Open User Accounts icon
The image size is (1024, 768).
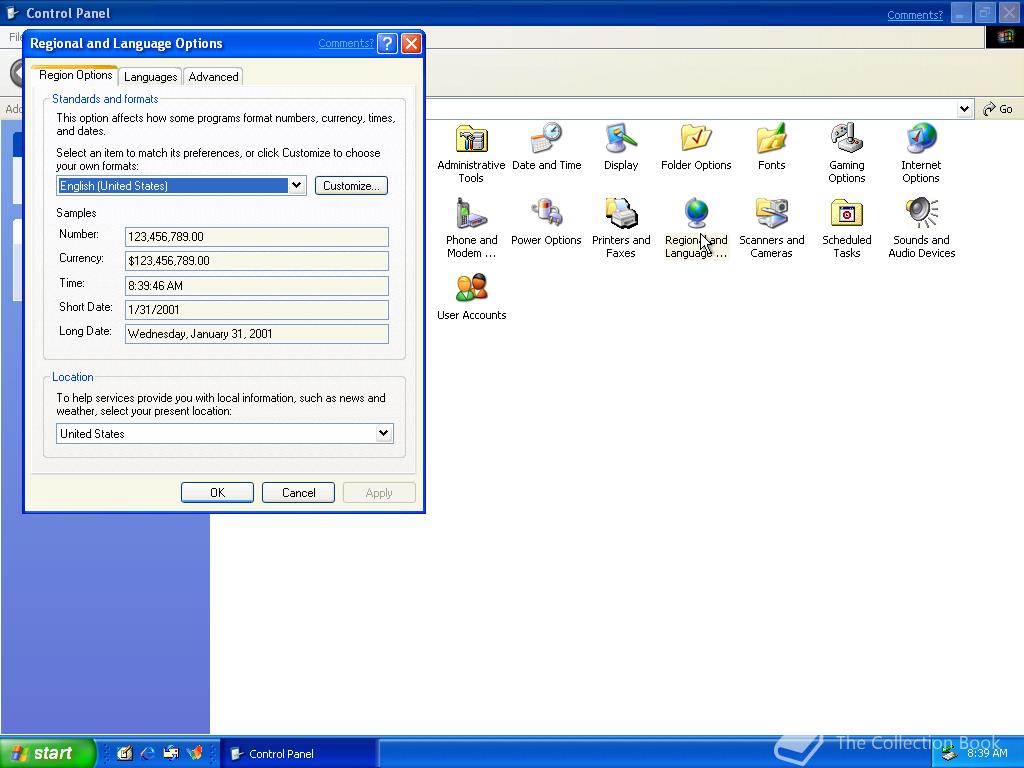(x=472, y=288)
